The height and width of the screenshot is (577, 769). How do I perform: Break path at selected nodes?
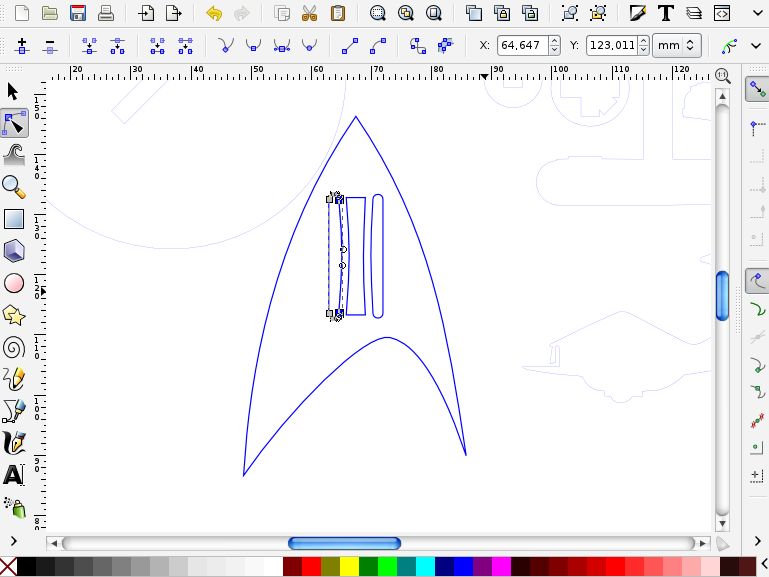(117, 46)
